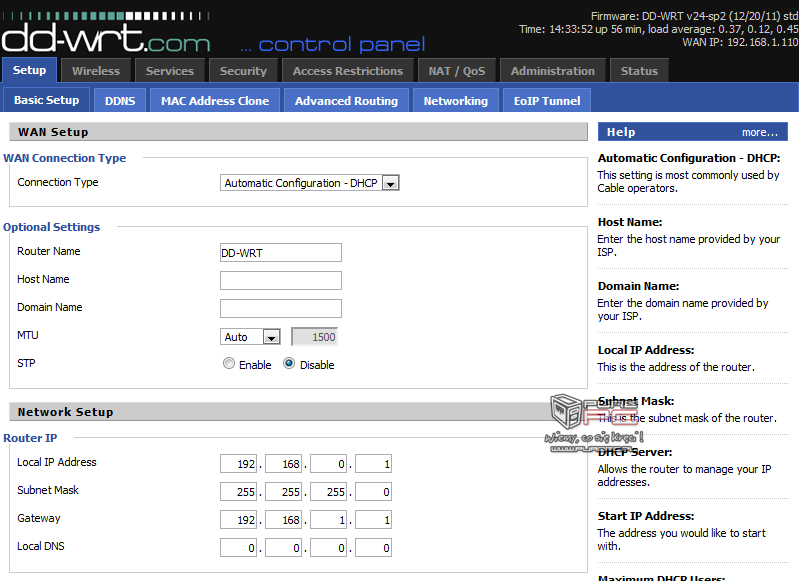This screenshot has height=581, width=799.
Task: Enable the STP radio option
Action: (229, 363)
